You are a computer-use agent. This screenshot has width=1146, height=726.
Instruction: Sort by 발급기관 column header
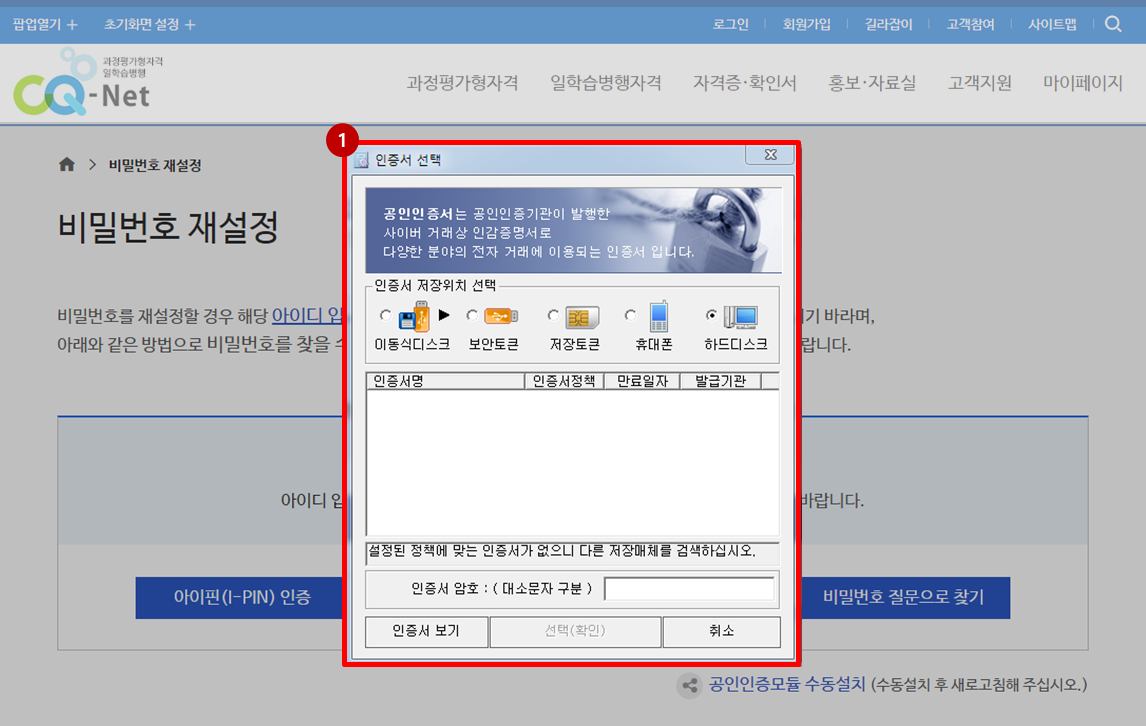coord(721,381)
